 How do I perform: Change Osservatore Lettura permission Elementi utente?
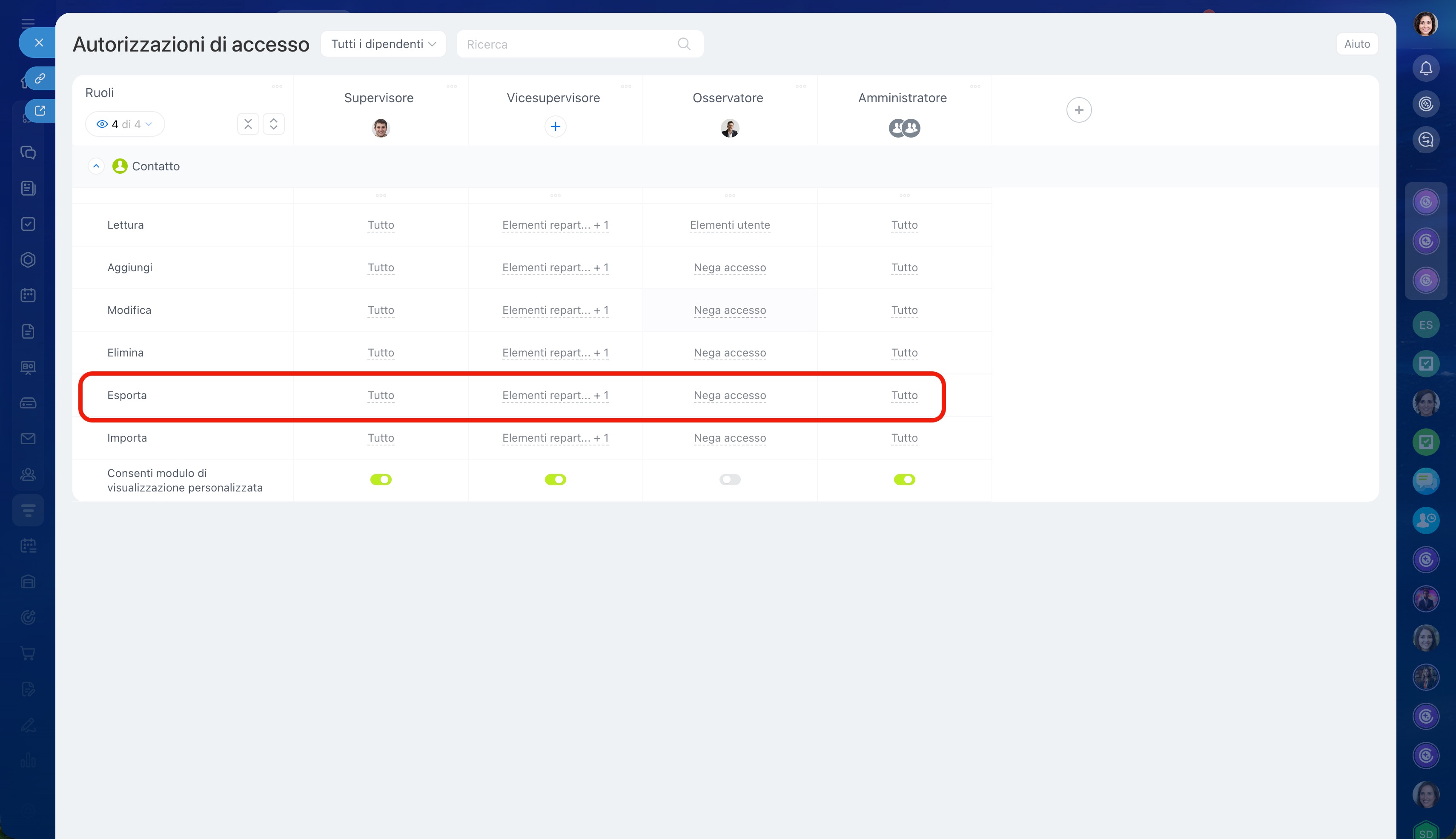(x=729, y=225)
